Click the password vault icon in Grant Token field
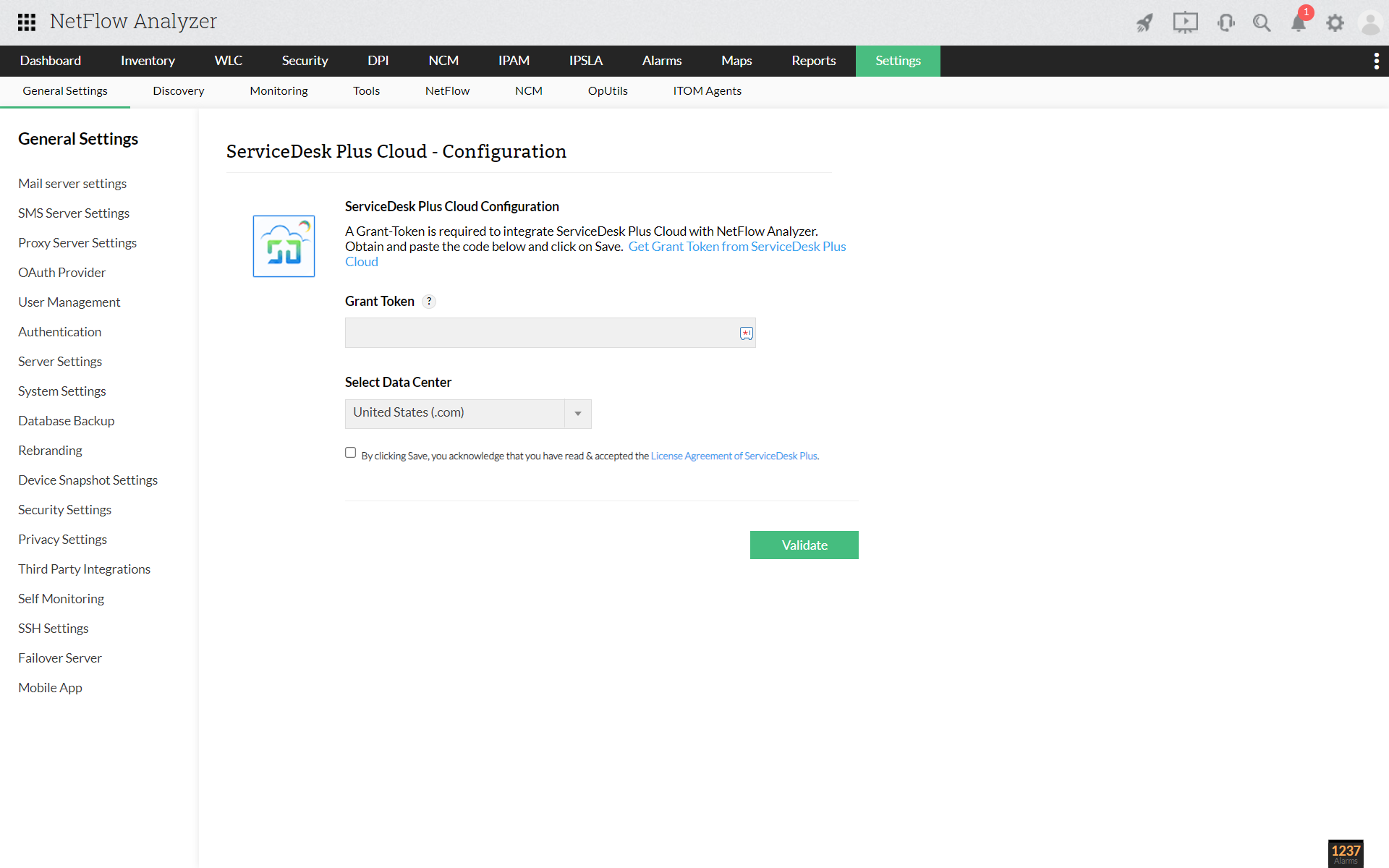The image size is (1389, 868). pos(745,333)
